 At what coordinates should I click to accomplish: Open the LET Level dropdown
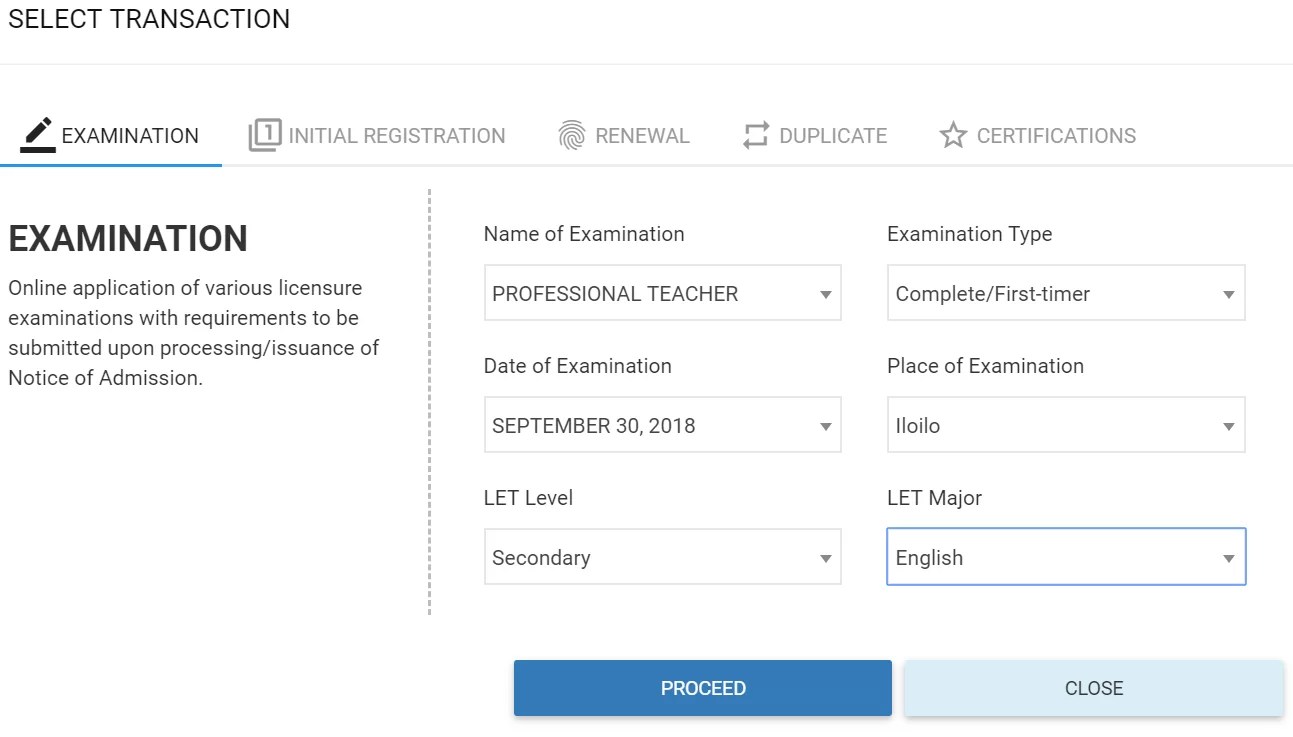coord(662,557)
